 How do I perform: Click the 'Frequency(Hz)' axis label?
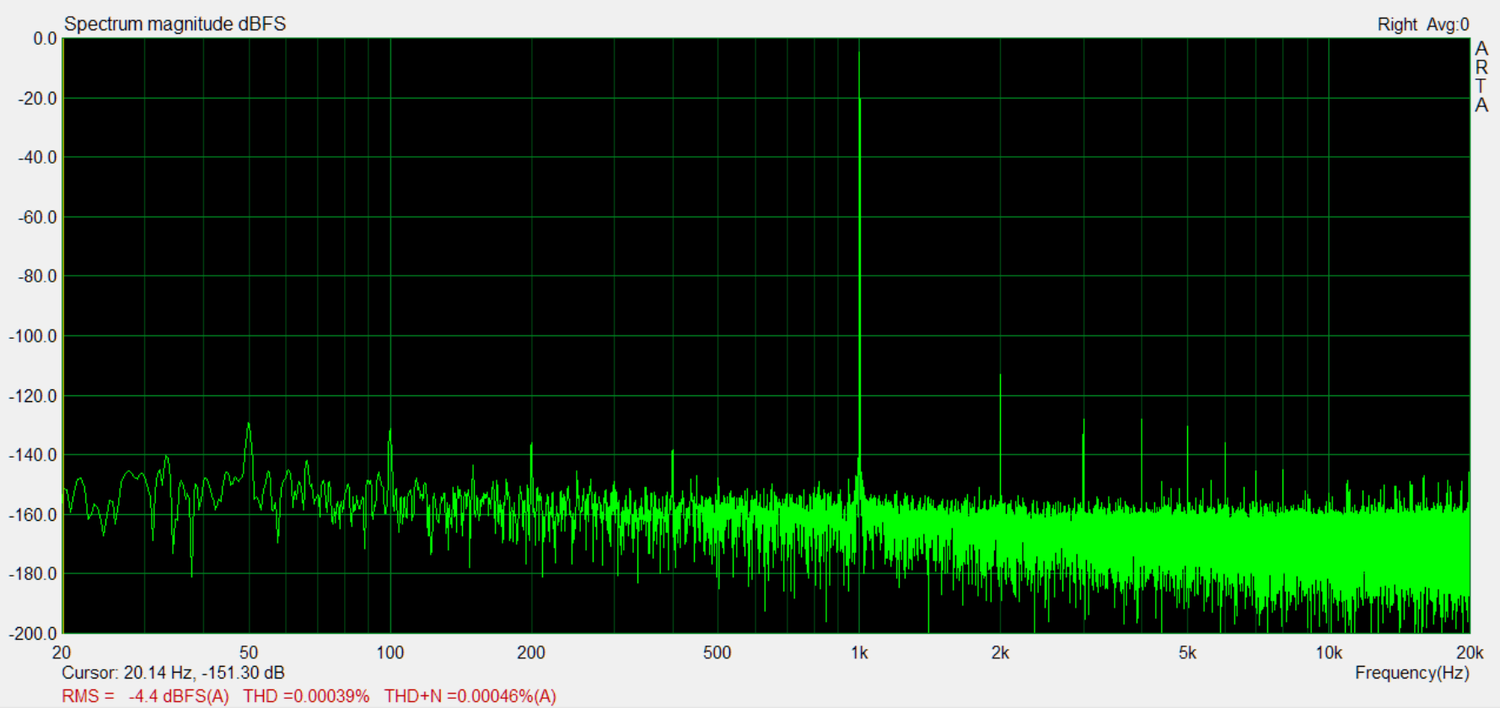(1412, 673)
